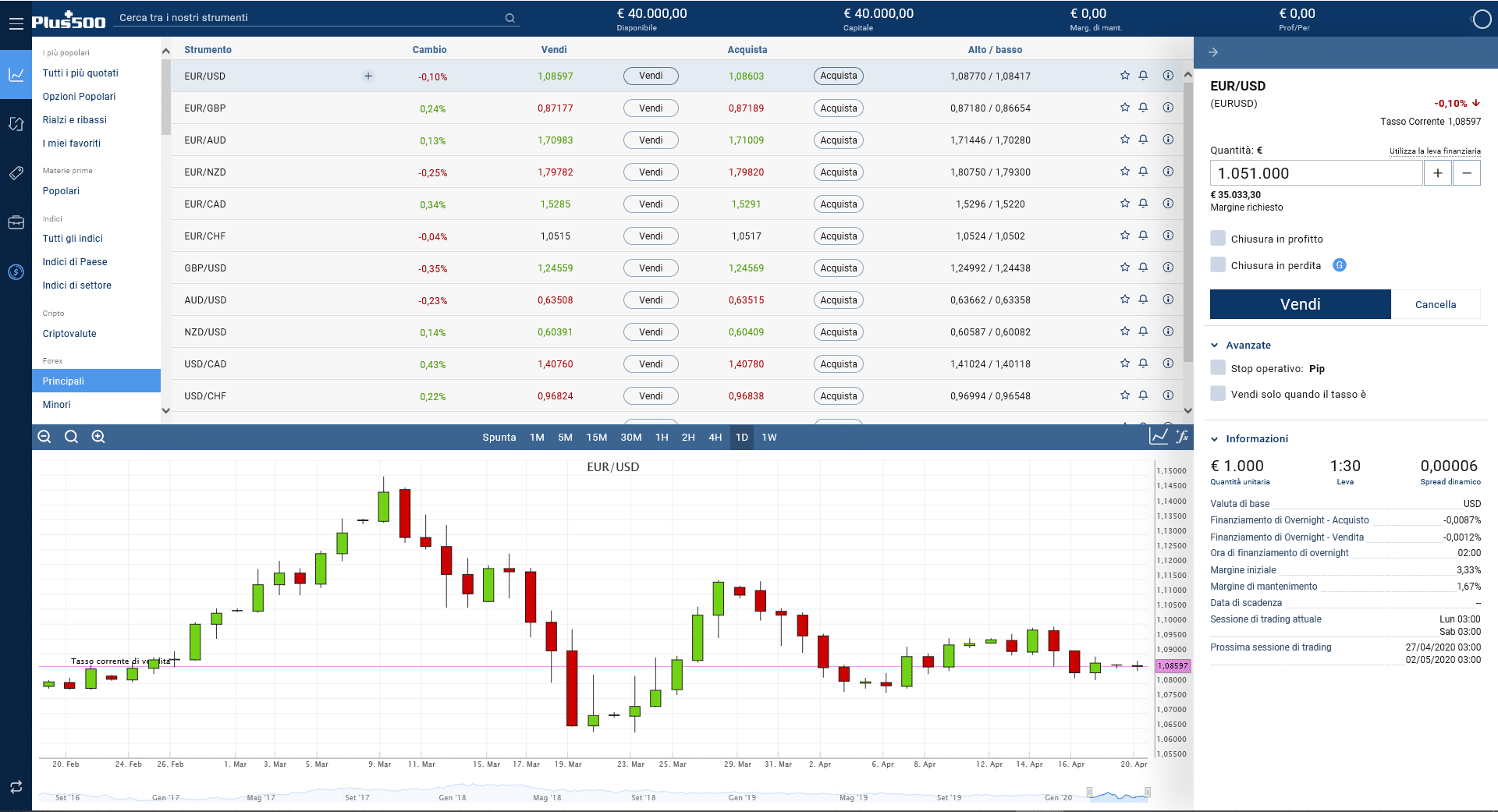Screen dimensions: 1498x812
Task: Set alert bell for AUD/USD
Action: click(x=1143, y=300)
